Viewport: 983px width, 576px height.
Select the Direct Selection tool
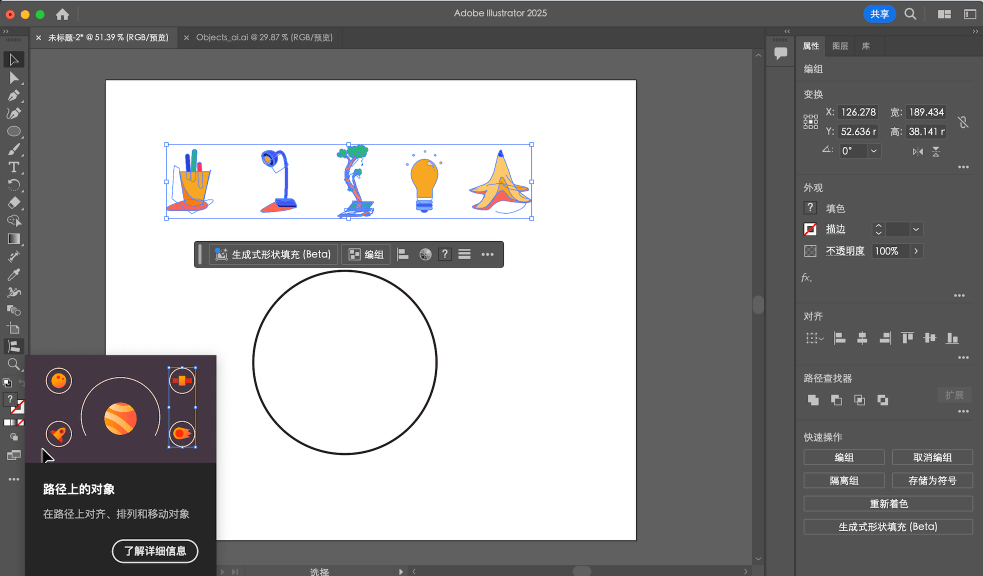[13, 77]
